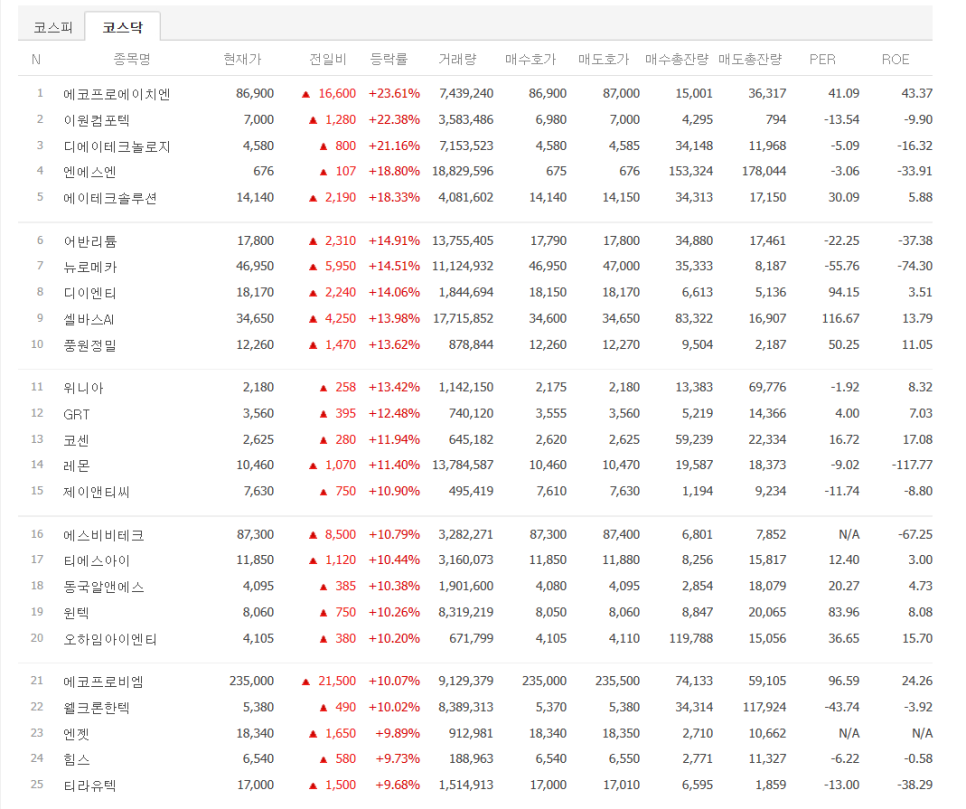This screenshot has height=809, width=966.
Task: Click the 69,776 ask balance cell
Action: [x=767, y=388]
